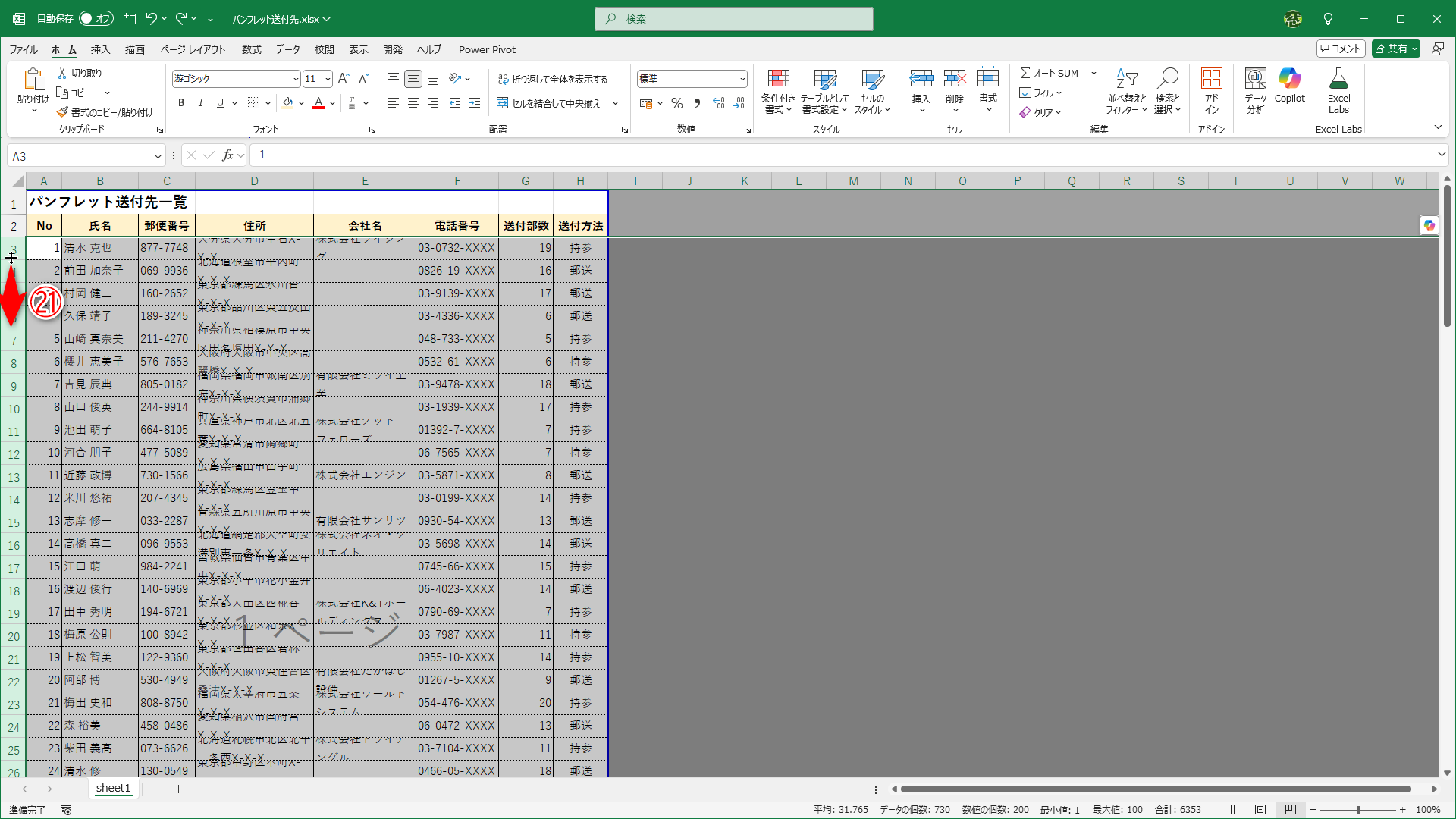Open the font name dropdown
This screenshot has width=1456, height=819.
pyautogui.click(x=296, y=79)
